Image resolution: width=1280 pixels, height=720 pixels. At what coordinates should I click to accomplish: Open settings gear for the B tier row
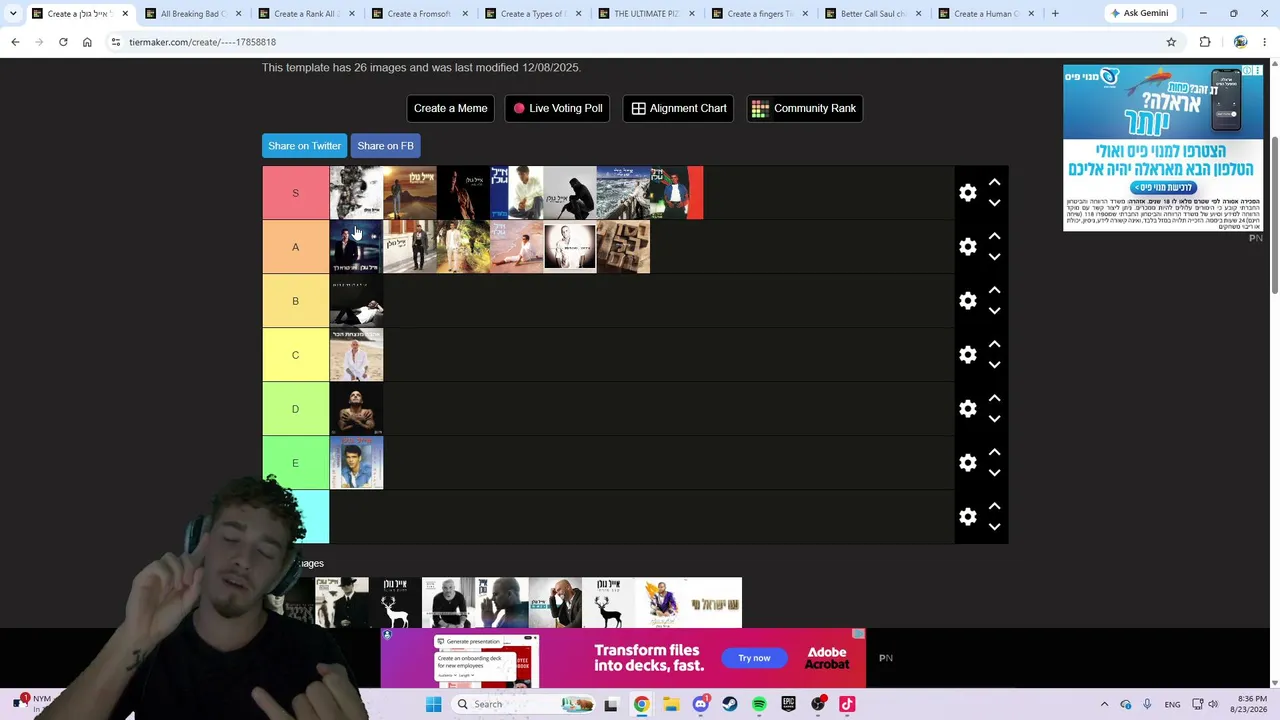pos(968,300)
